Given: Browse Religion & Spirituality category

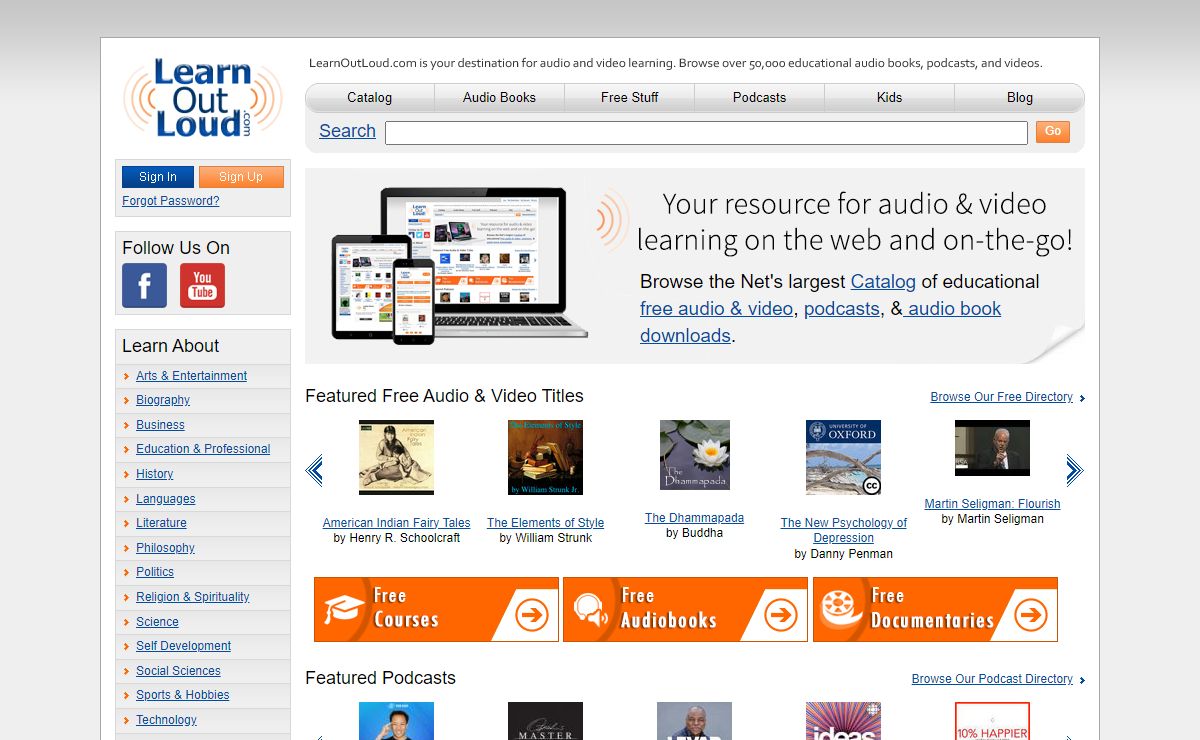Looking at the screenshot, I should [x=193, y=597].
